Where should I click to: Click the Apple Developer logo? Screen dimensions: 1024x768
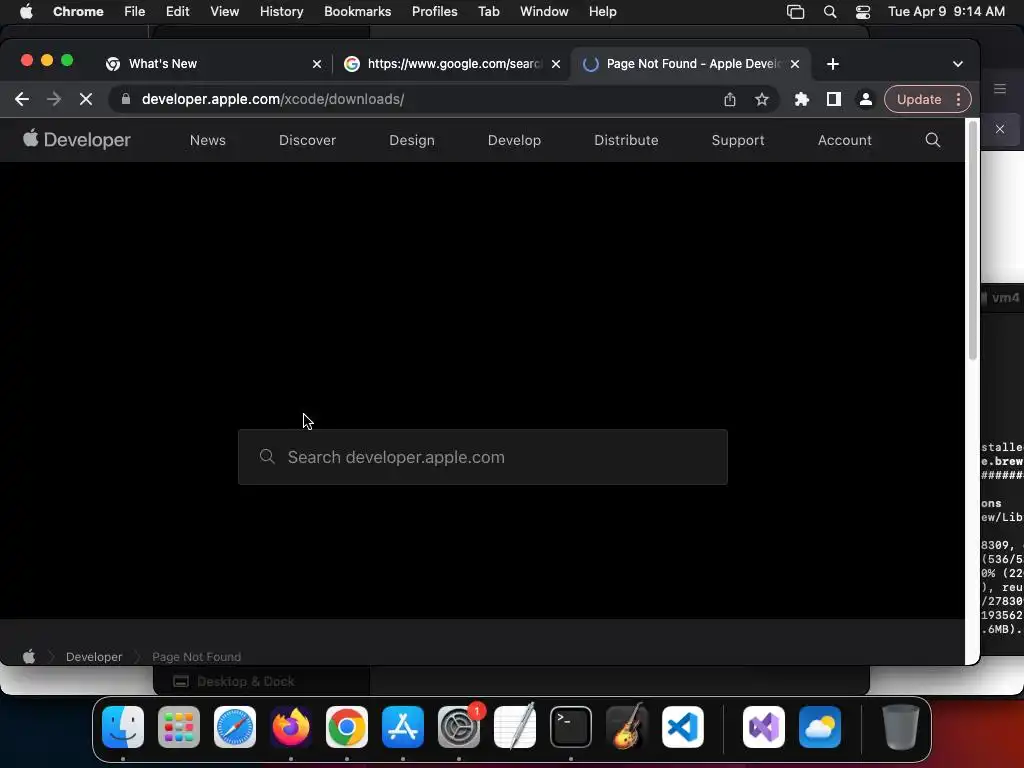pos(77,140)
